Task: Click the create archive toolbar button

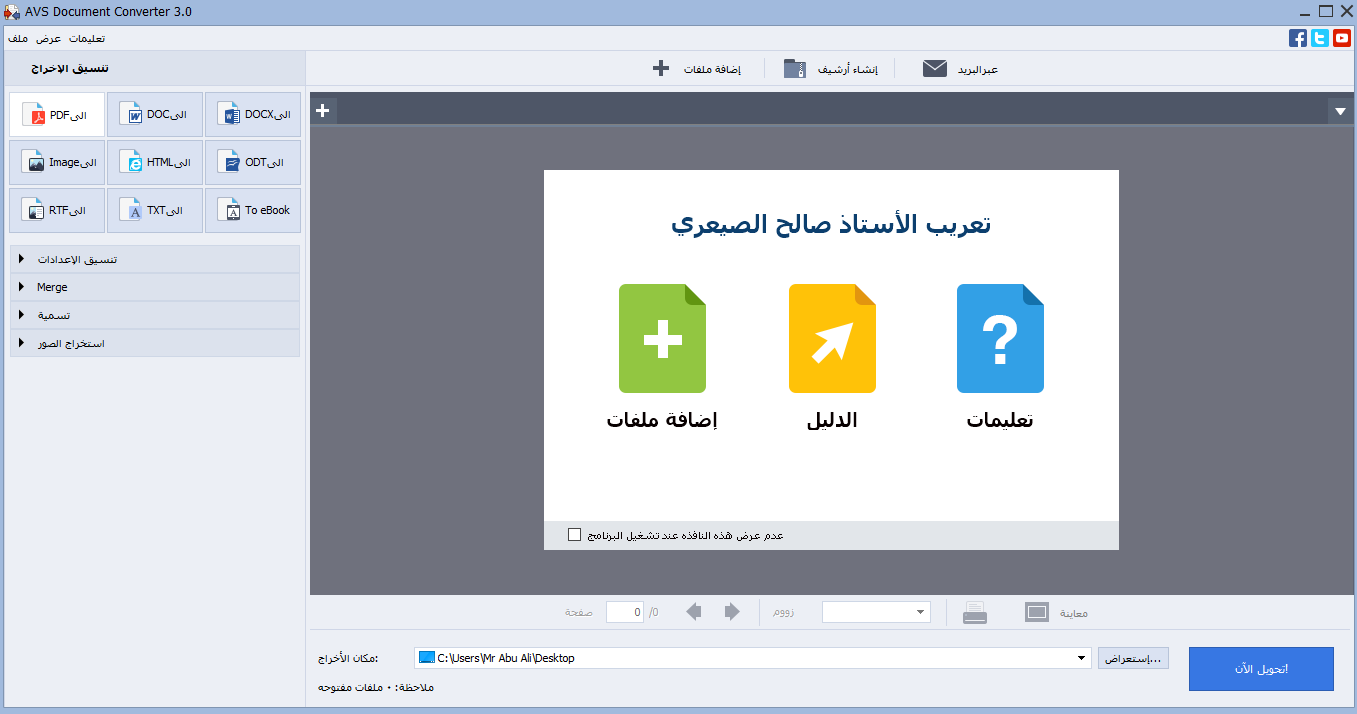Action: tap(830, 69)
